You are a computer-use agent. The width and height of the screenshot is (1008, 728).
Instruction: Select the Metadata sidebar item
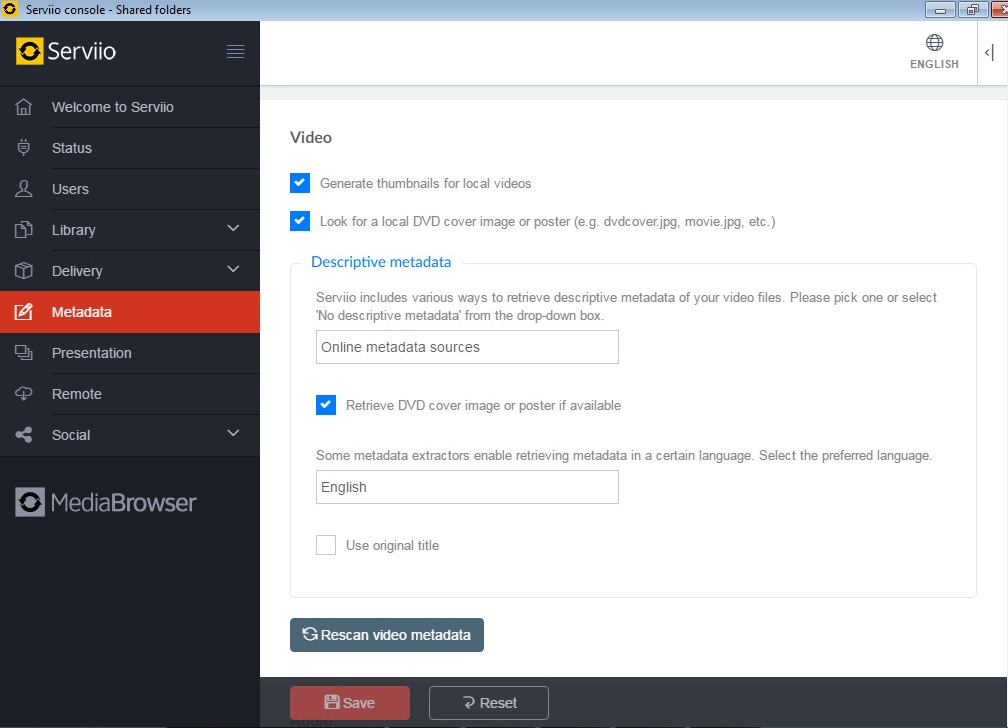tap(130, 312)
